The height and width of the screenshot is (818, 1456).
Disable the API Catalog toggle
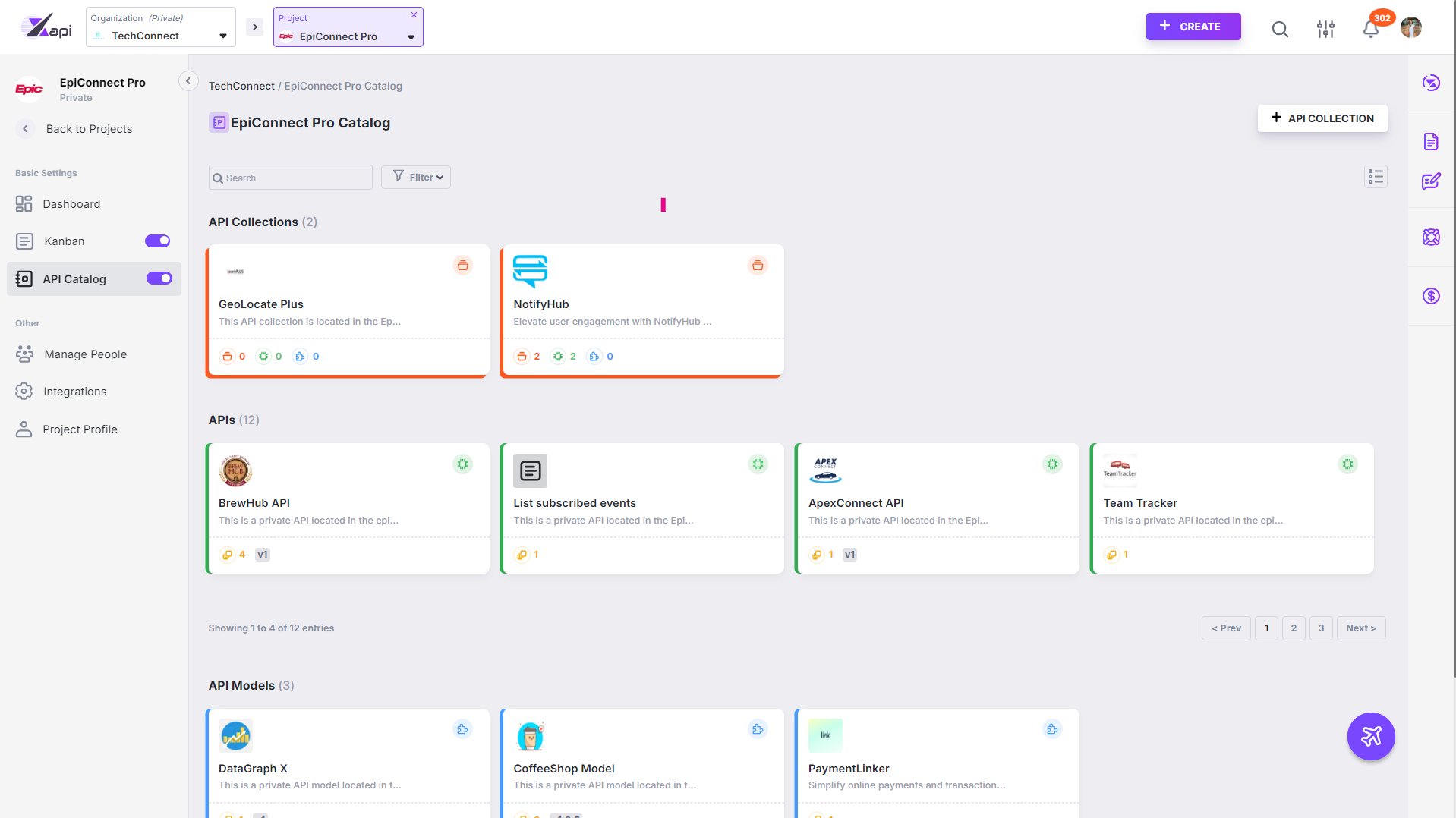(159, 278)
